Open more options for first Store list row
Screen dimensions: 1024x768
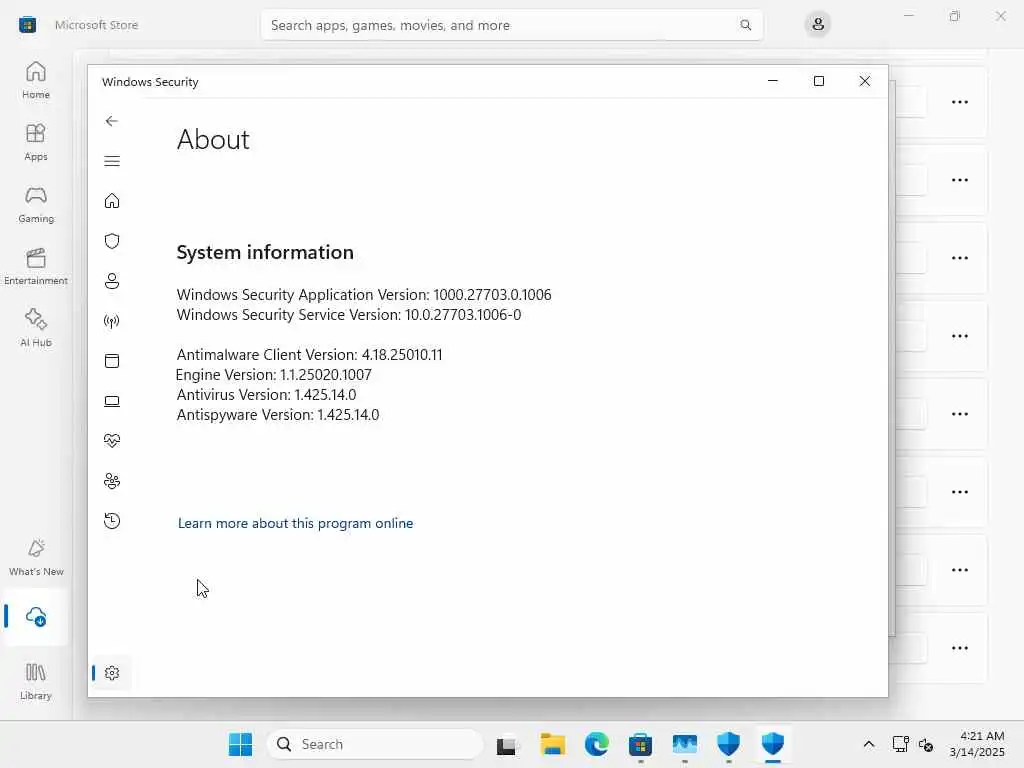pos(959,102)
